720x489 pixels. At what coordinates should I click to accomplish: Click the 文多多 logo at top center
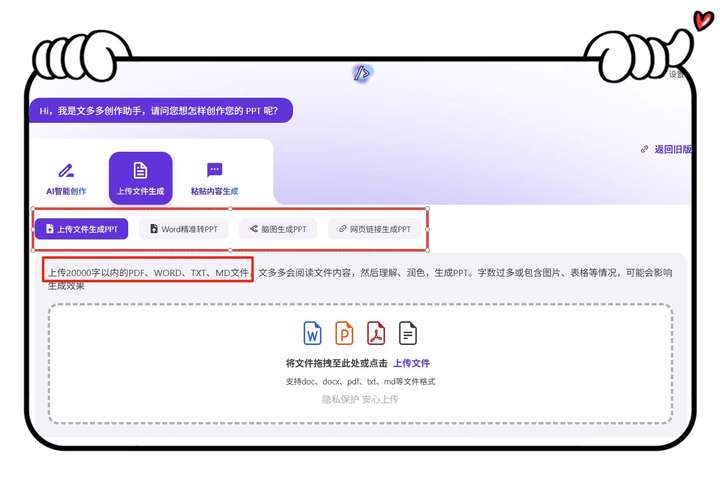(x=362, y=73)
